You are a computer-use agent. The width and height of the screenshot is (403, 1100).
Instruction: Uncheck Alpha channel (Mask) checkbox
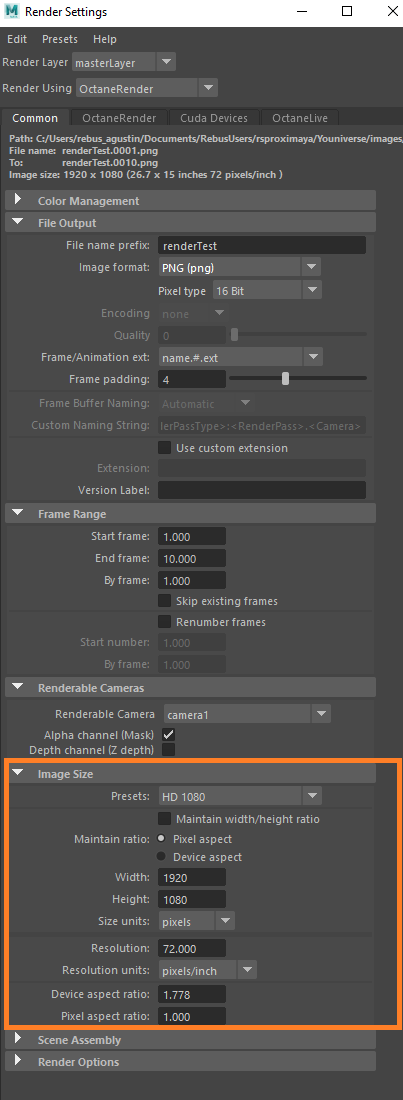coord(169,735)
